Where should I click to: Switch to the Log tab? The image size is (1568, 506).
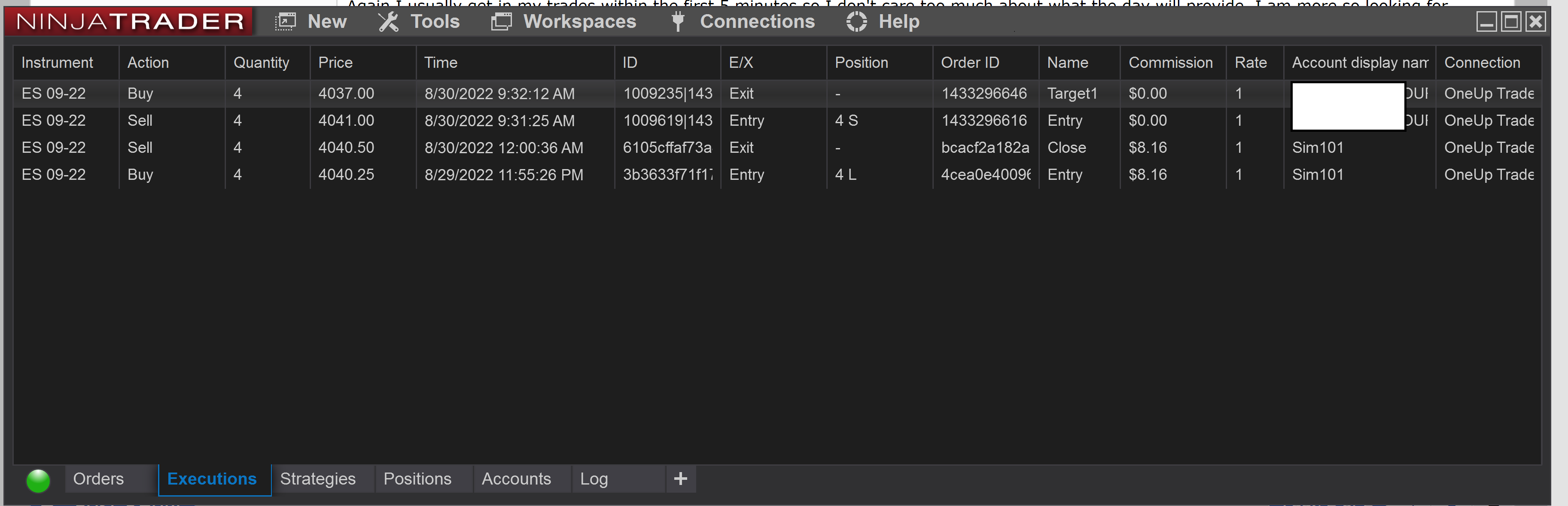(x=618, y=479)
